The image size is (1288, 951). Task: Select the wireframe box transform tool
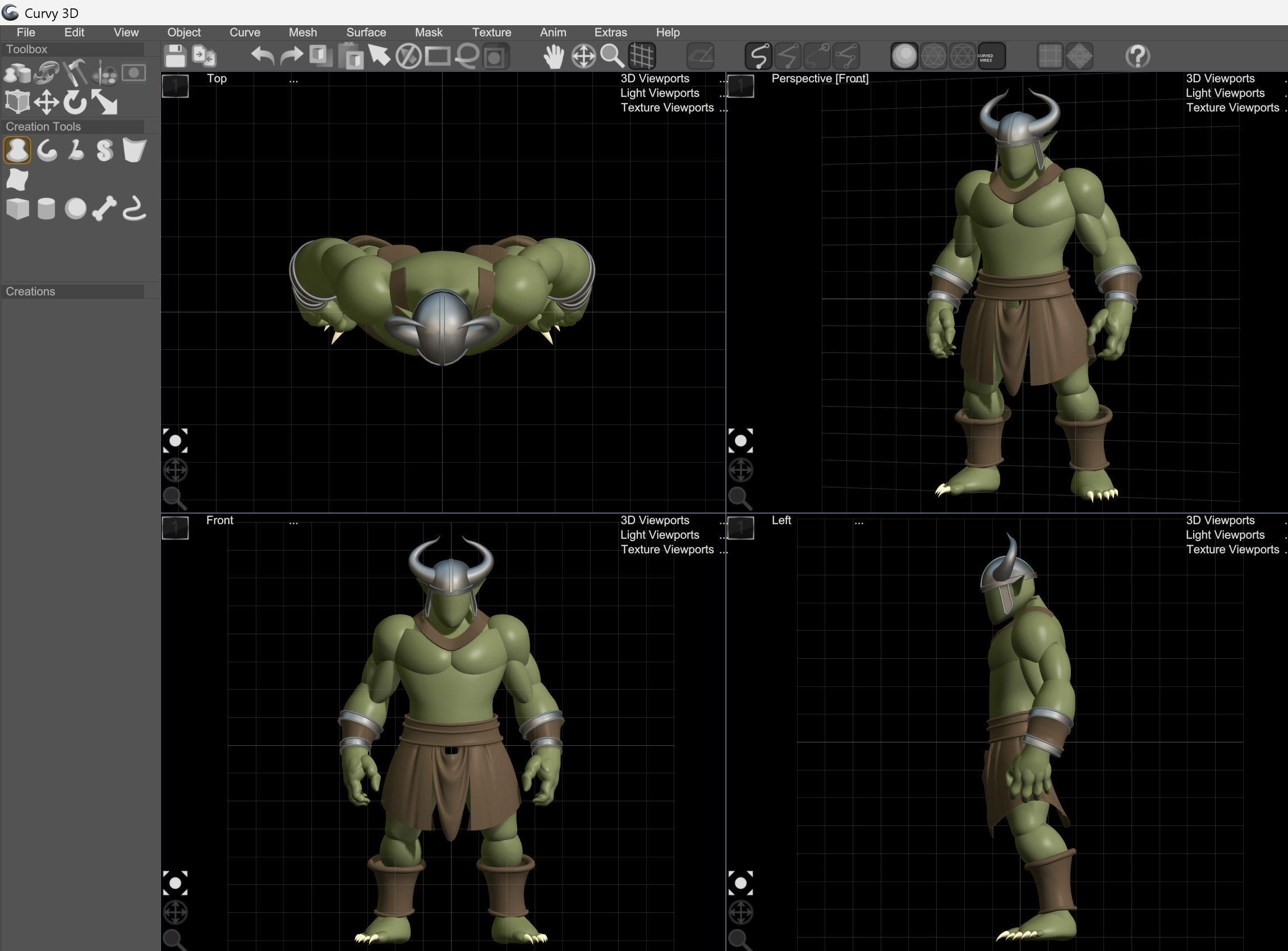pos(17,102)
